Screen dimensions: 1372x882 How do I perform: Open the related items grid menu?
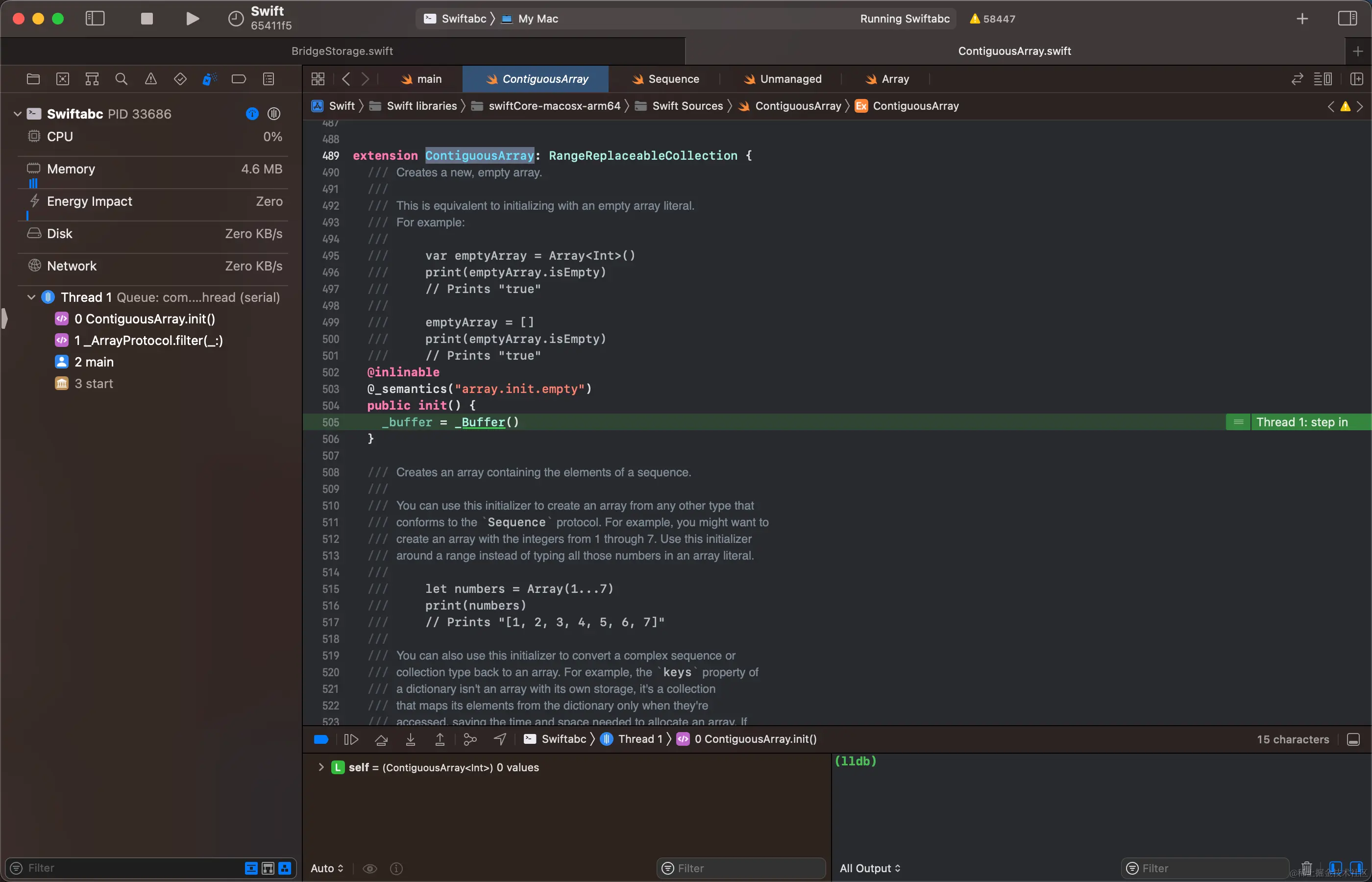point(318,79)
